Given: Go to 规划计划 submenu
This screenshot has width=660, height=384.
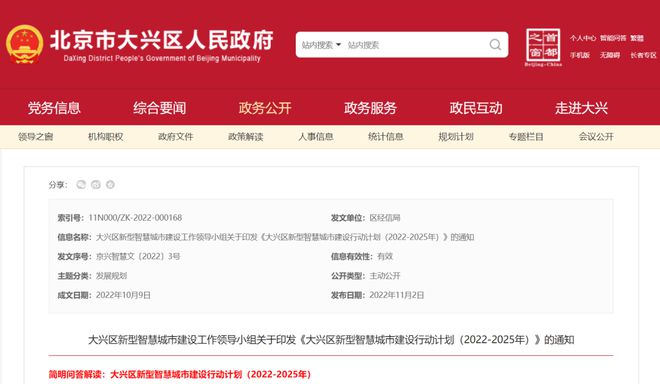Looking at the screenshot, I should 456,136.
